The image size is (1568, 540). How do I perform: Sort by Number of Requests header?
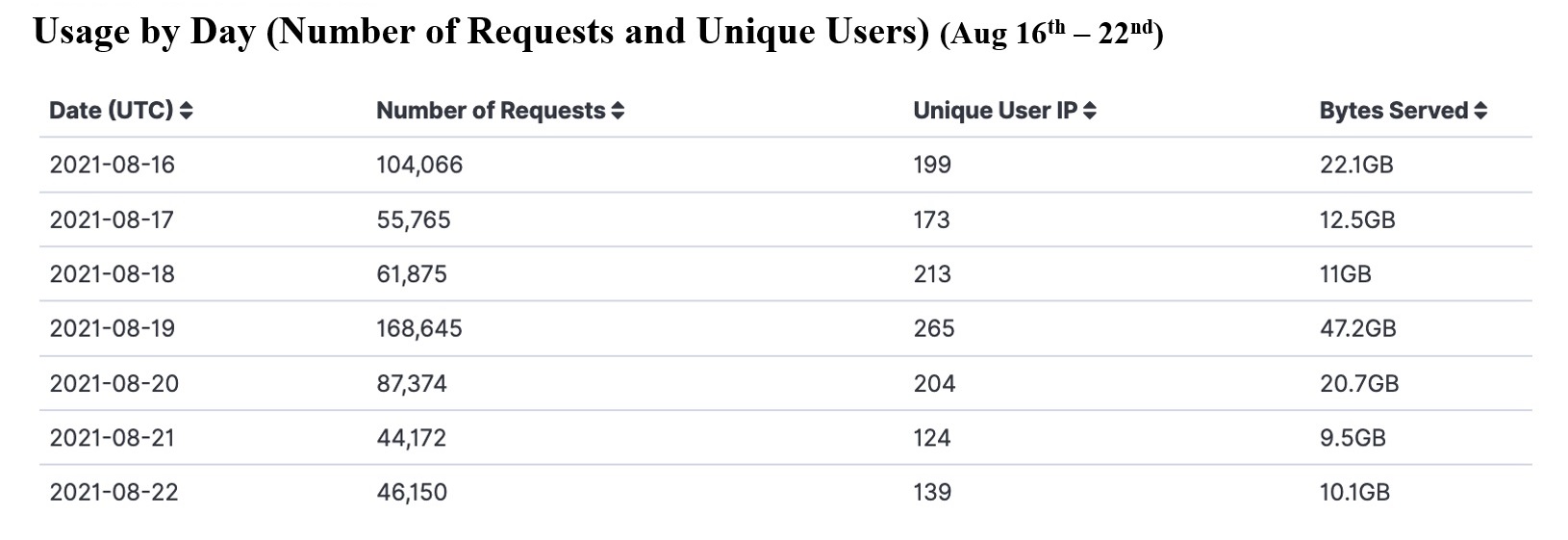pos(491,111)
